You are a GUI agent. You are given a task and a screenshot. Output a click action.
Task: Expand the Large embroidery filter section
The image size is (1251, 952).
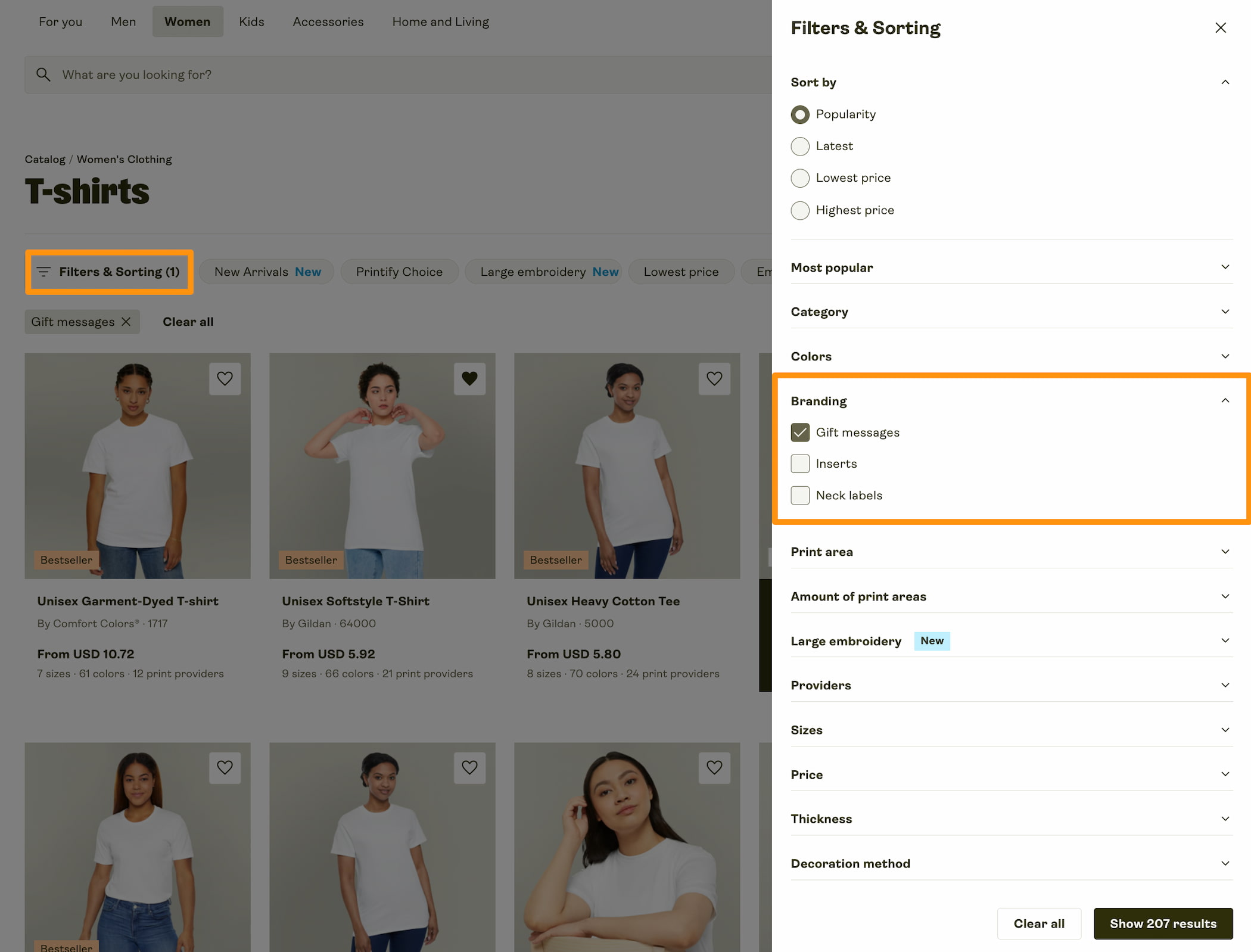coord(1012,641)
